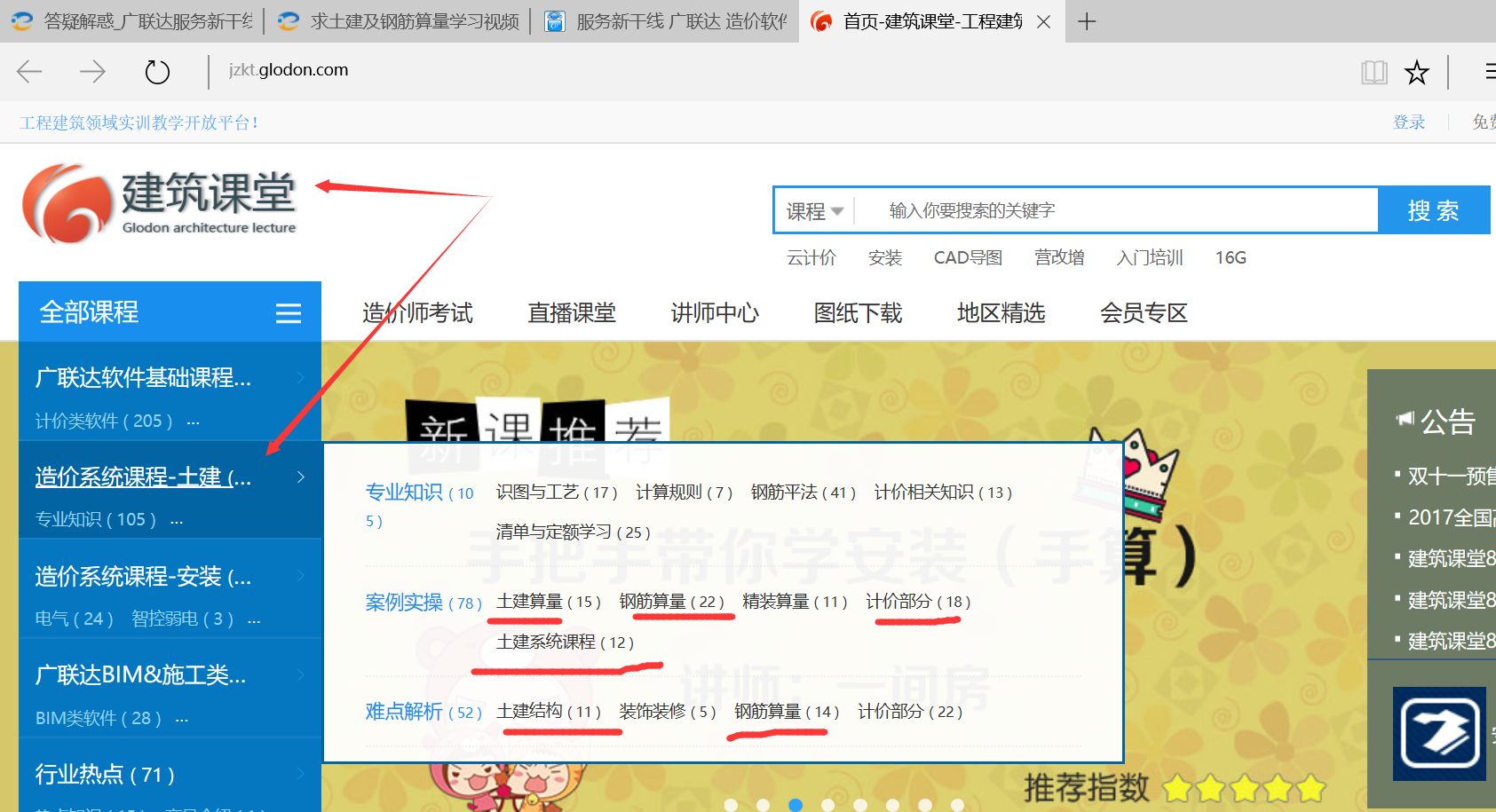Image resolution: width=1496 pixels, height=812 pixels.
Task: Switch to 答疑解惑_广联达服务新干线 tab
Action: 133,21
